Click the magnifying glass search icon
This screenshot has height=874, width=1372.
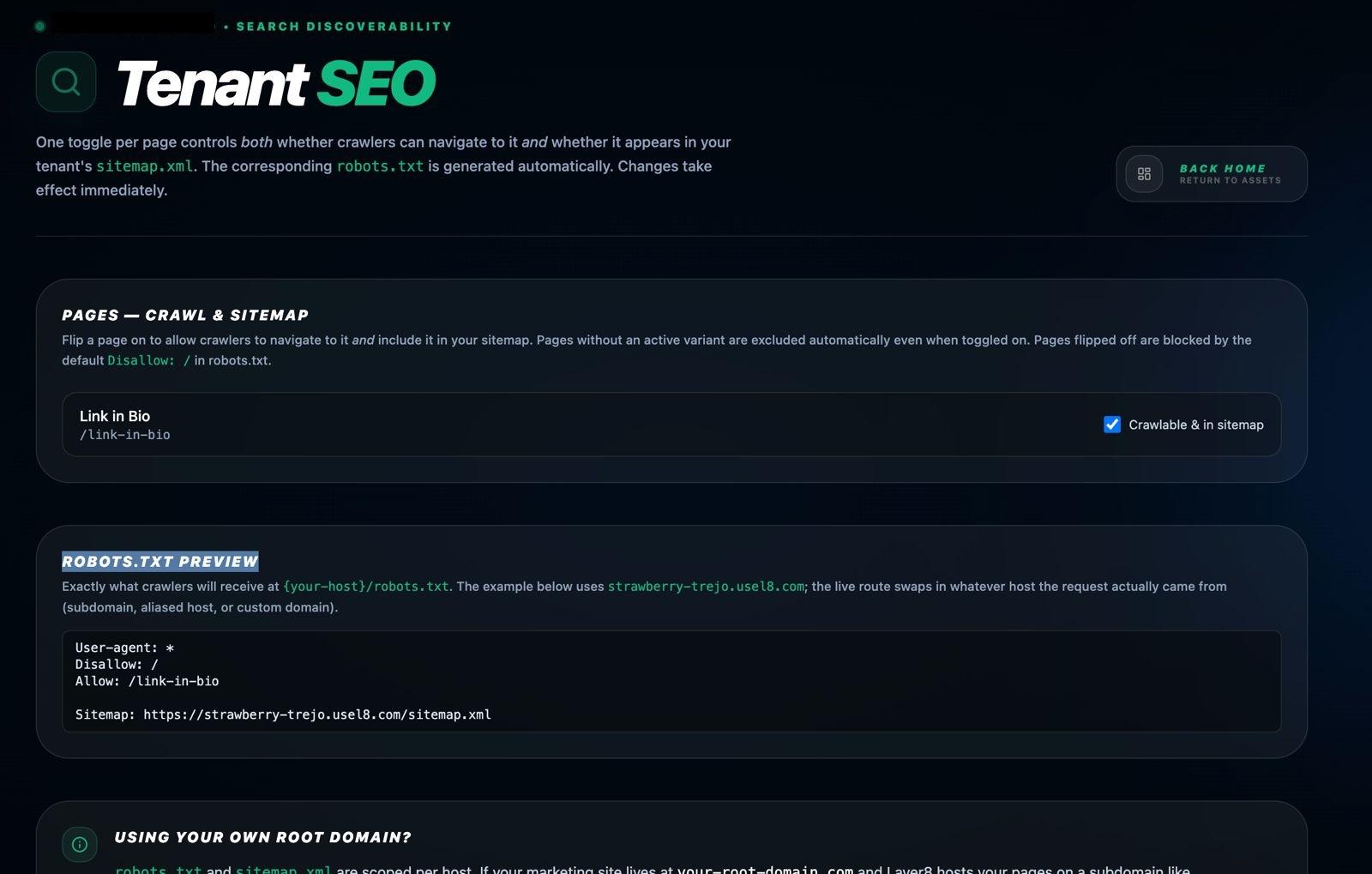[x=66, y=81]
